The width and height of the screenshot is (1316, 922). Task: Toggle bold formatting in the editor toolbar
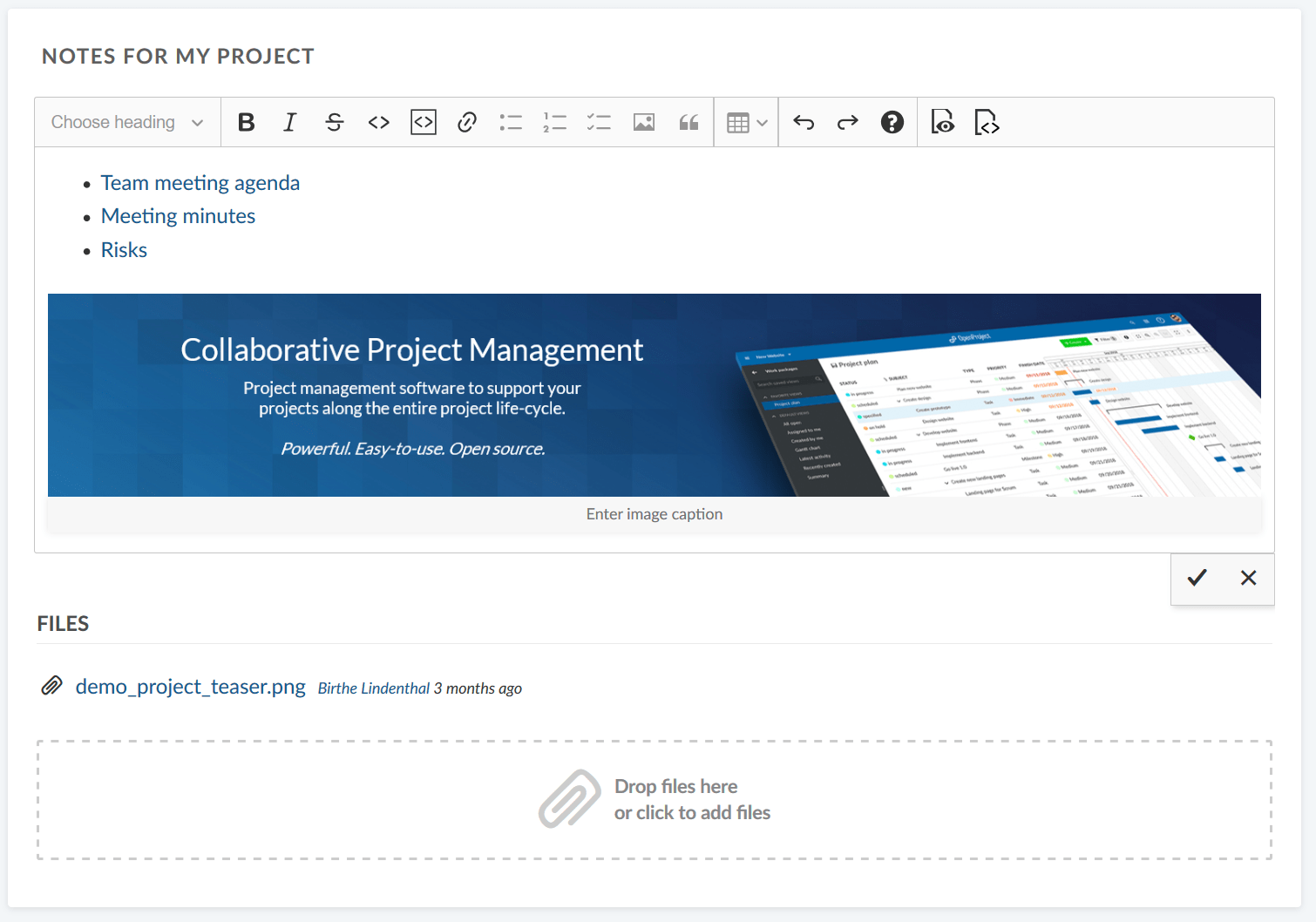[247, 122]
